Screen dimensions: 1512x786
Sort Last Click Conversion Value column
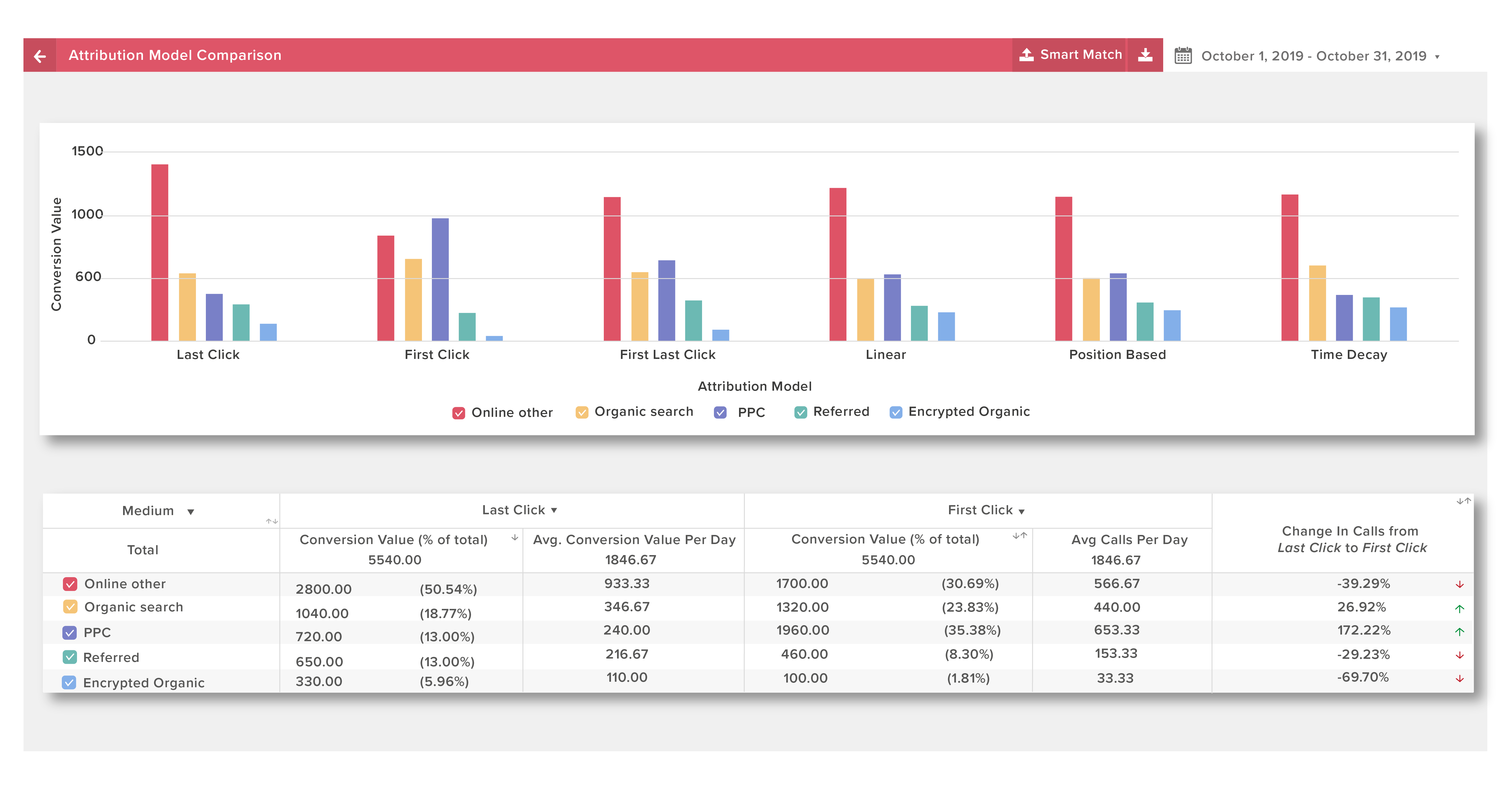click(514, 537)
